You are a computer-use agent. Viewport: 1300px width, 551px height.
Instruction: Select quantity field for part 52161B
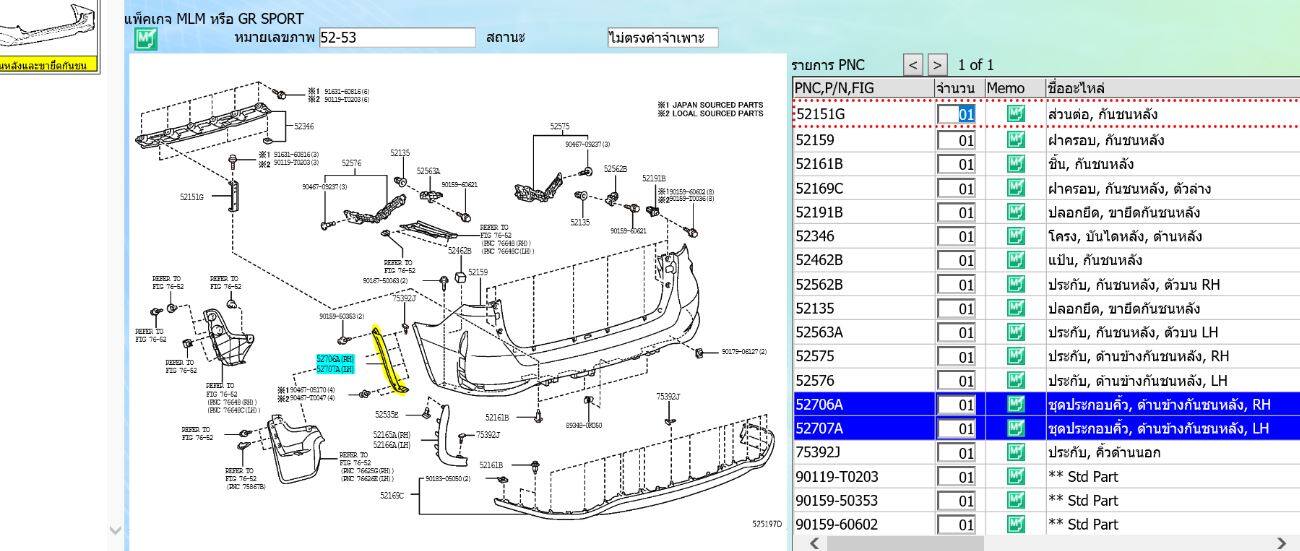pos(957,164)
